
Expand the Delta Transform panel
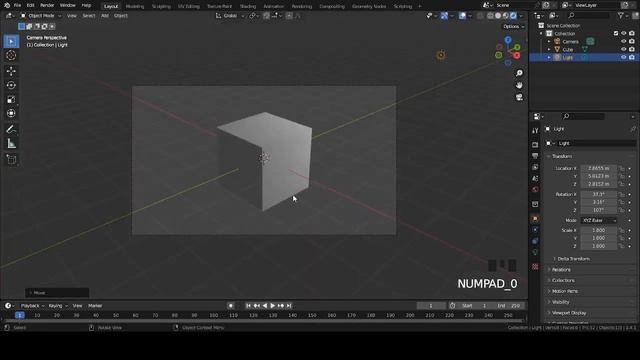click(x=573, y=259)
